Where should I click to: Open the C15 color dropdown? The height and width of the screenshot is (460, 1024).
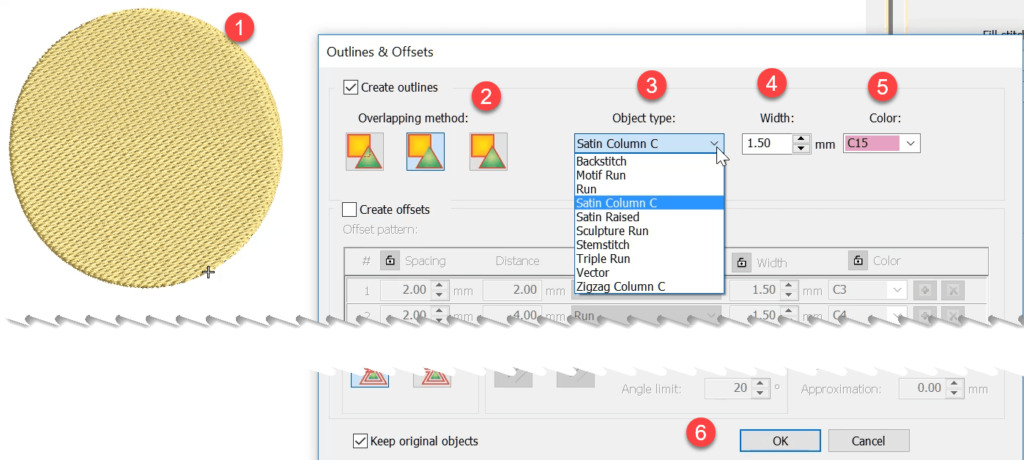pos(909,144)
